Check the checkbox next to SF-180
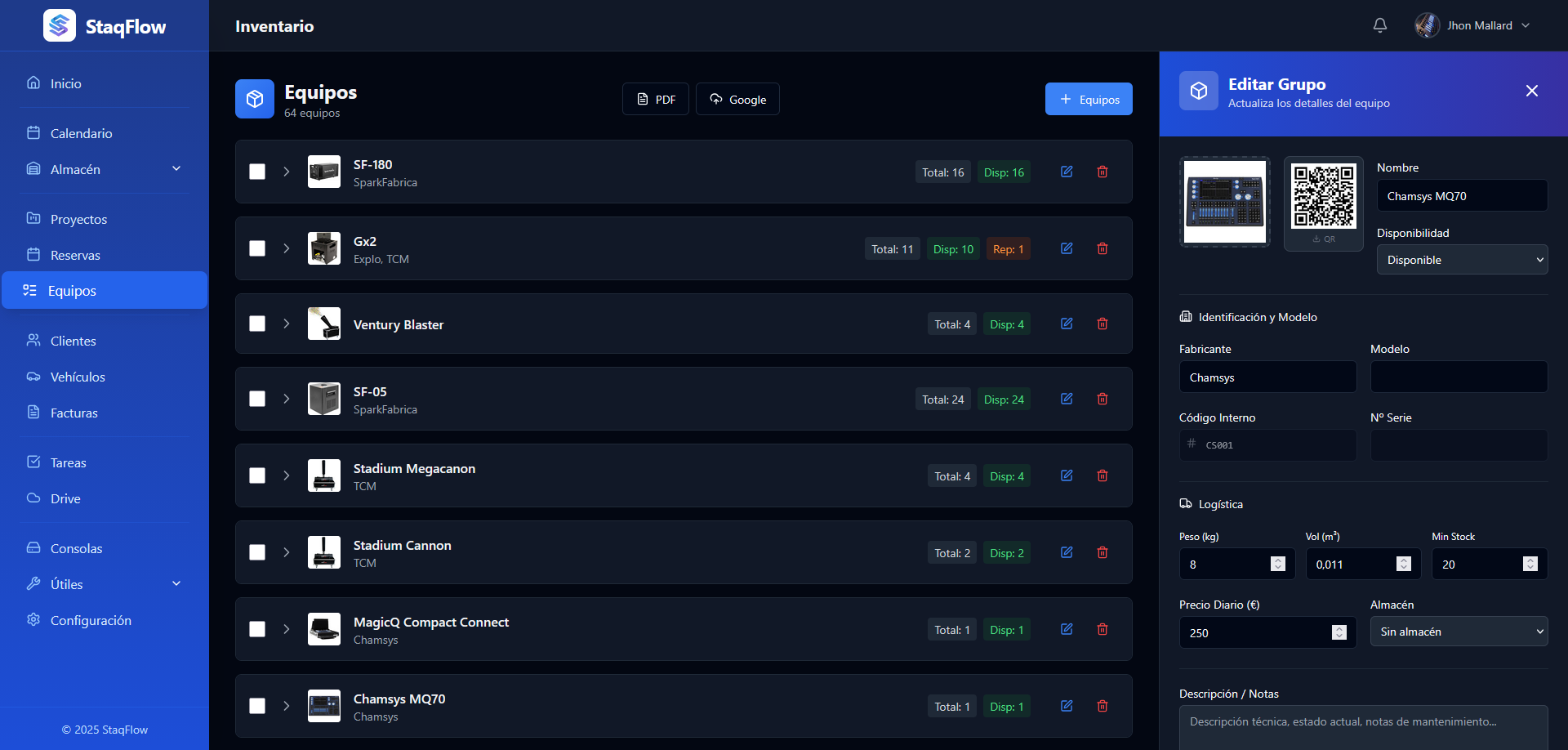Screen dimensions: 1568x750 point(257,172)
